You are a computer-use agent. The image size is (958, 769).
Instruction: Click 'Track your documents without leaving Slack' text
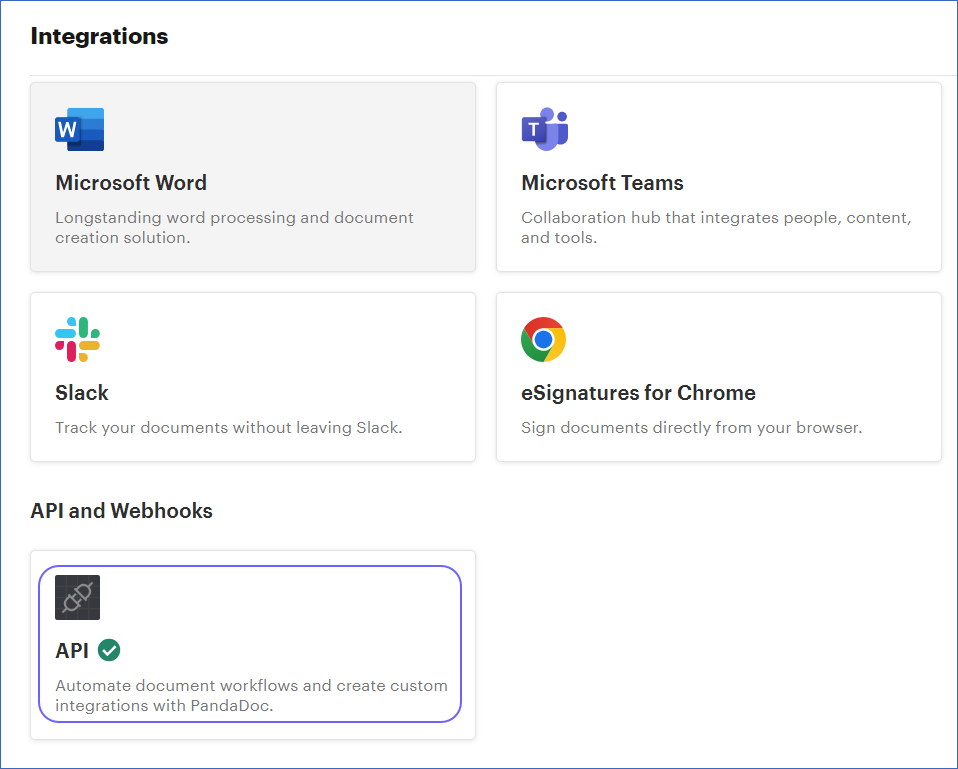click(x=229, y=428)
